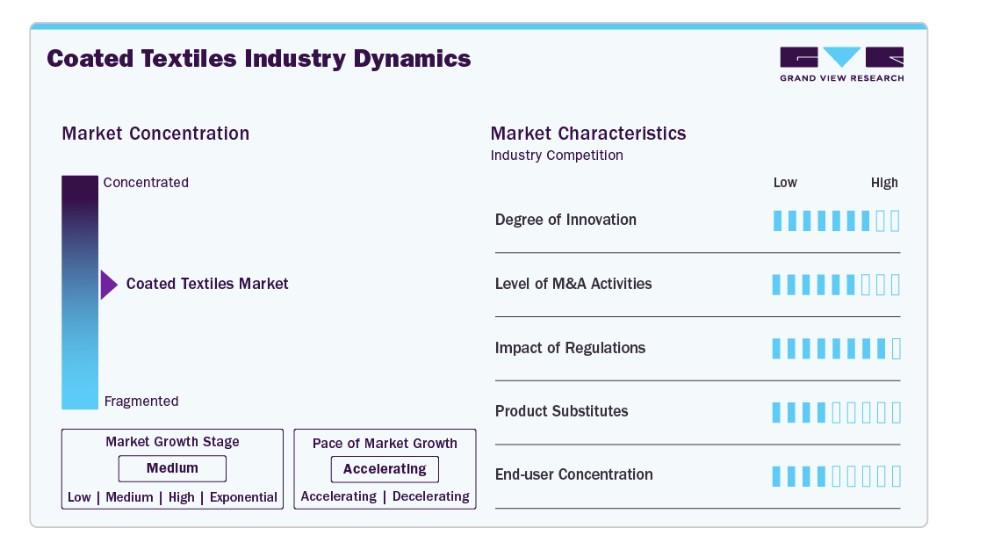This screenshot has height=535, width=981.
Task: Click the Degree of Innovation rating bars
Action: (x=836, y=221)
